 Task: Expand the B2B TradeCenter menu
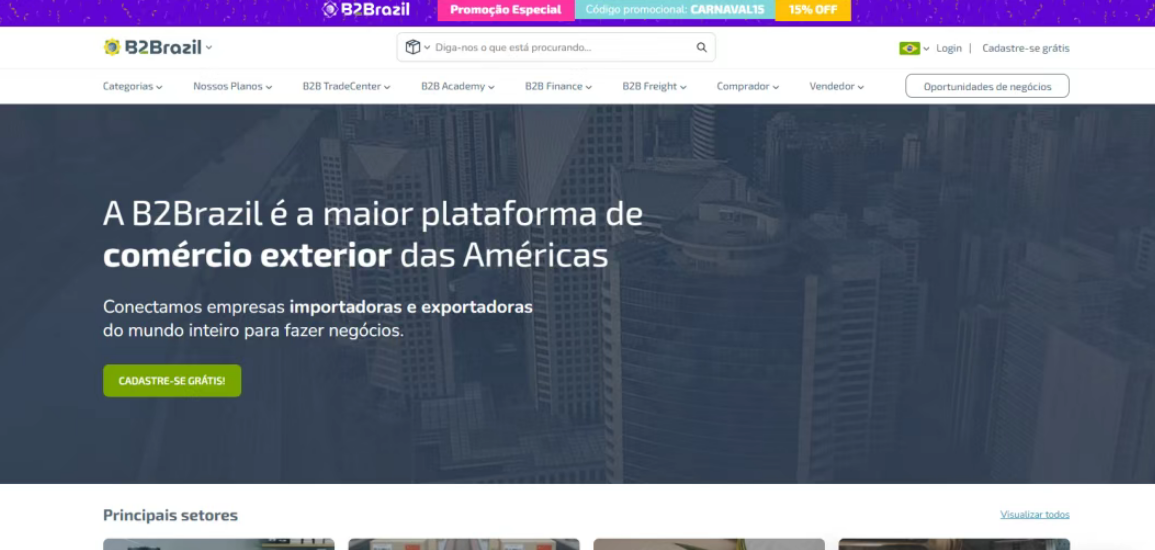(346, 87)
